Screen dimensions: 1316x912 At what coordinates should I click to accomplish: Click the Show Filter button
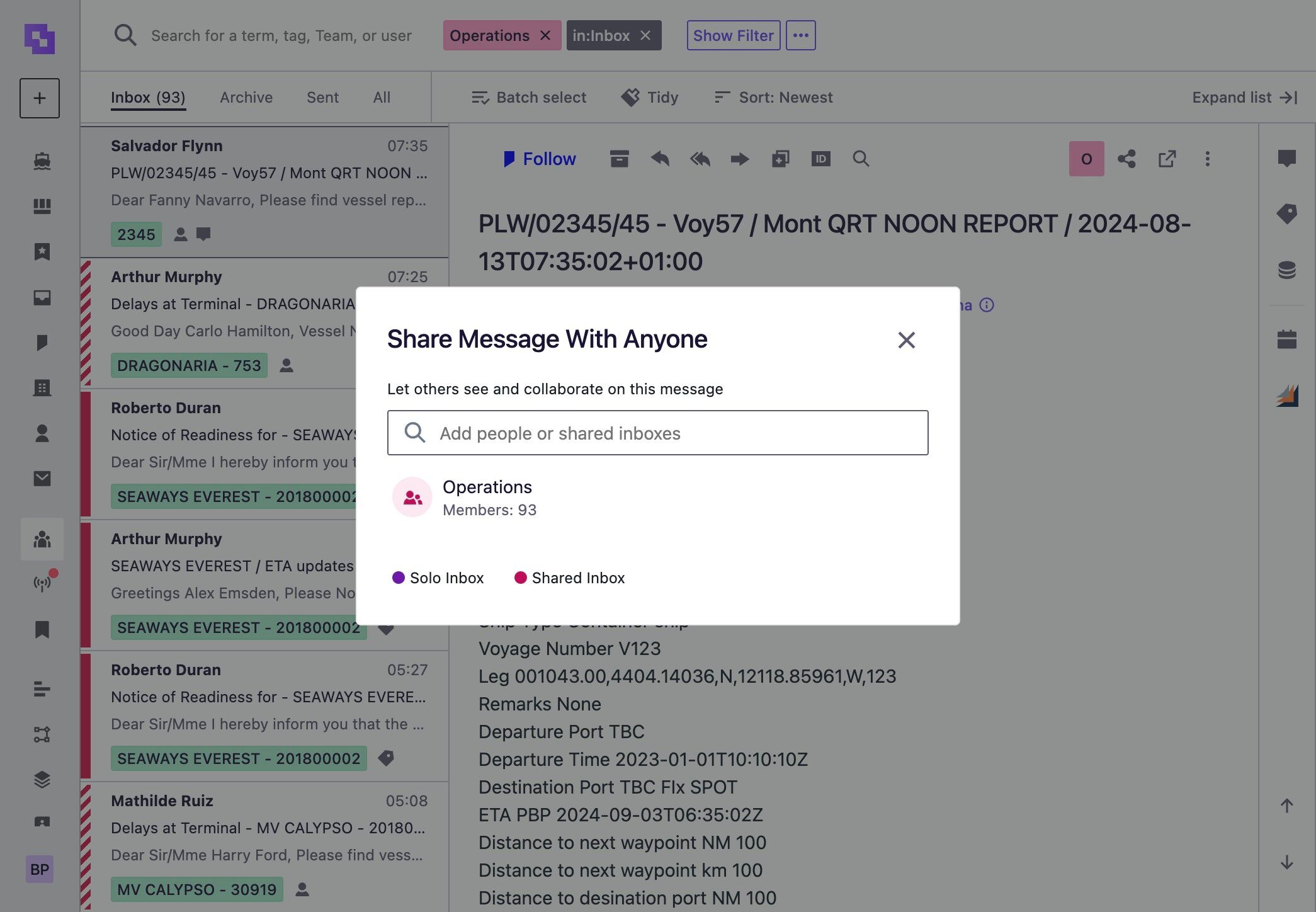(x=734, y=35)
